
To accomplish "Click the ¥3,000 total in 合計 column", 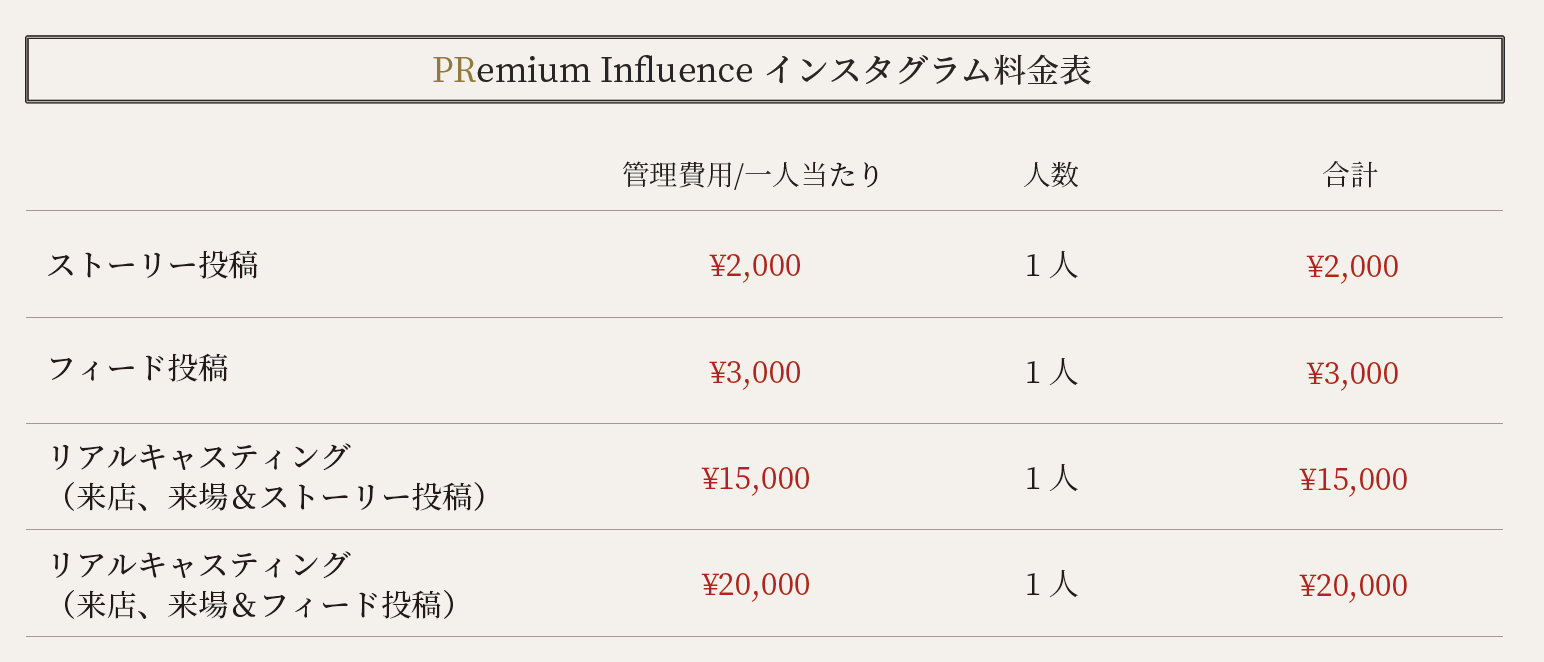I will pos(1352,373).
